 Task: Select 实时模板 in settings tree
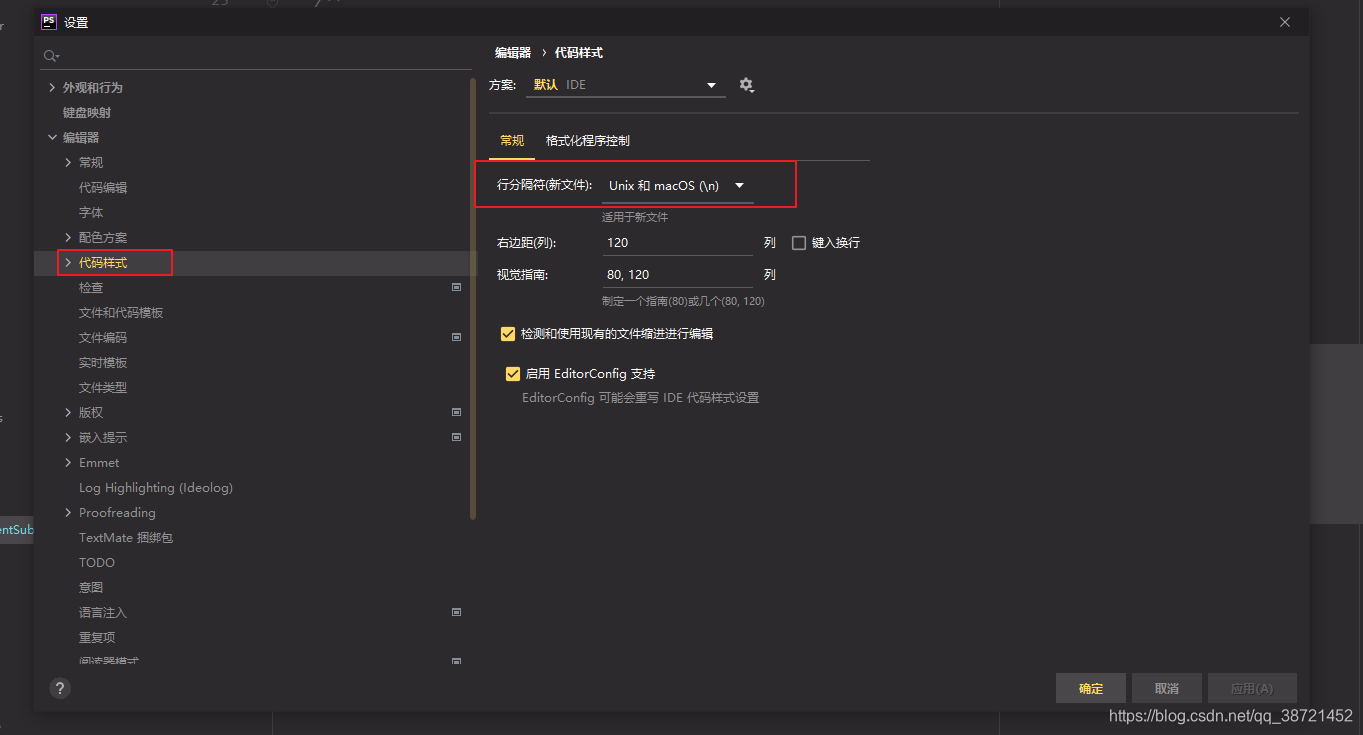[x=103, y=363]
